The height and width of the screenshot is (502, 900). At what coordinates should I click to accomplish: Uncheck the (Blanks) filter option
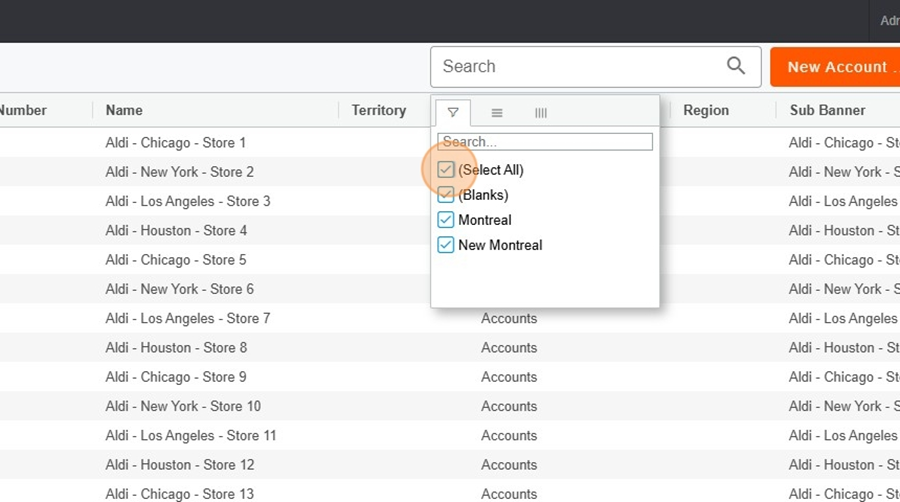tap(445, 195)
